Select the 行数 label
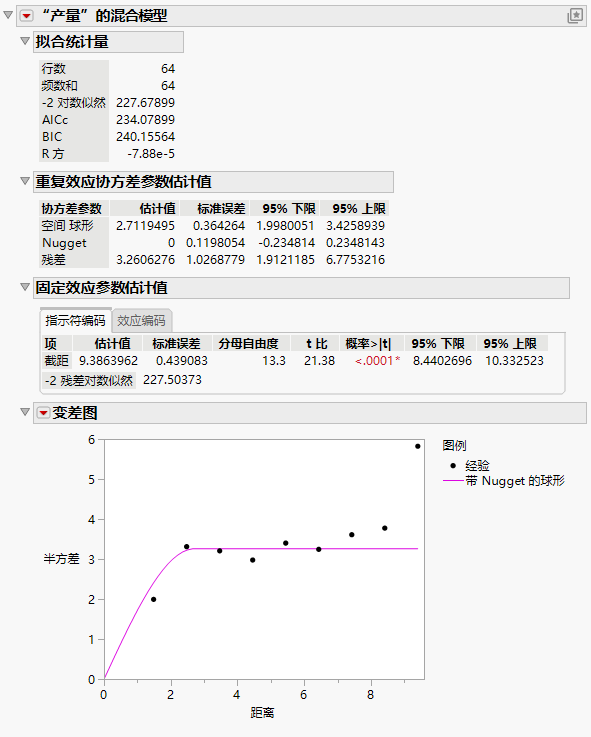Image resolution: width=591 pixels, height=737 pixels. tap(54, 69)
